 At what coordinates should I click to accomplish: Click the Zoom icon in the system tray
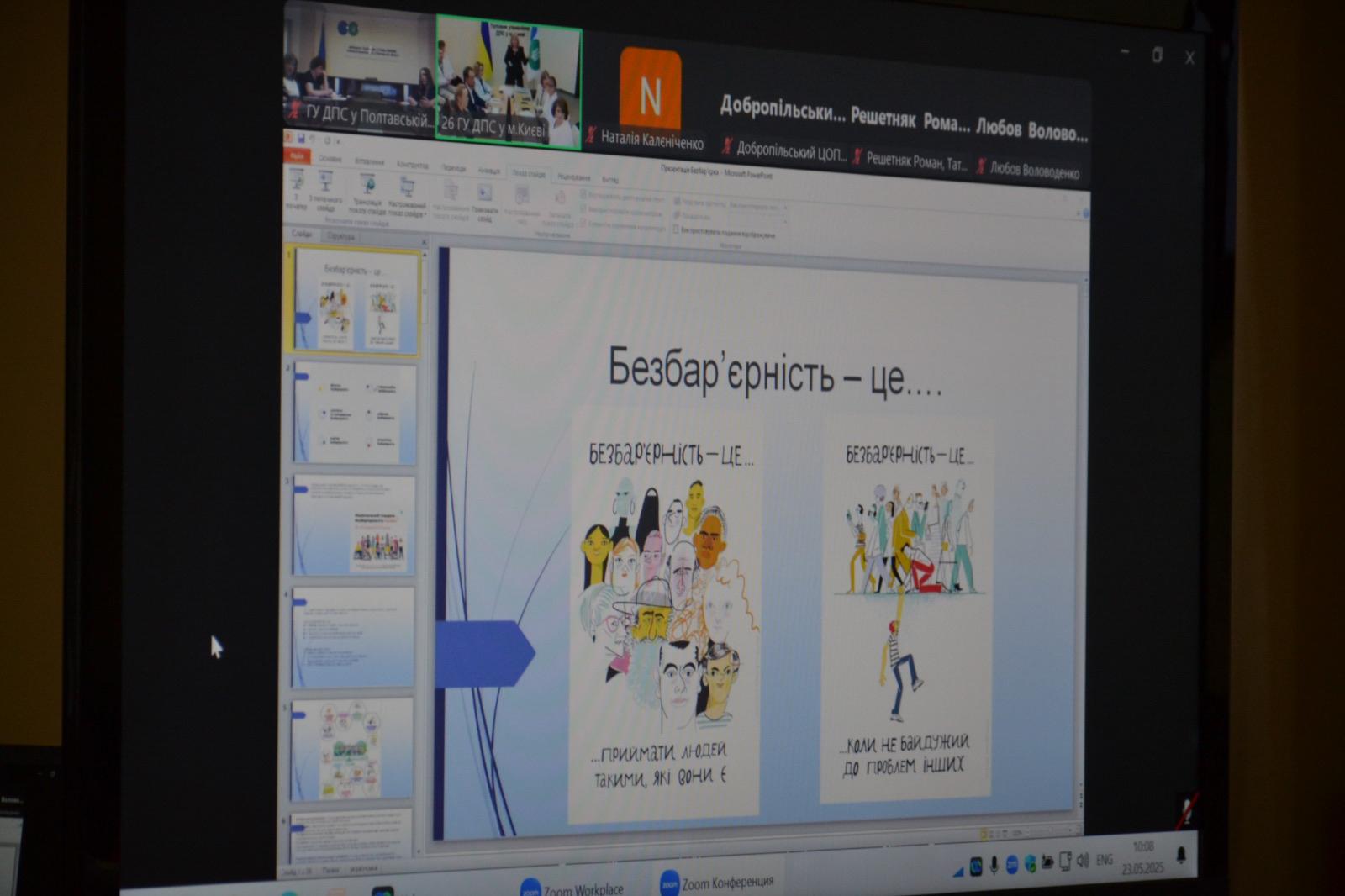[x=1011, y=864]
